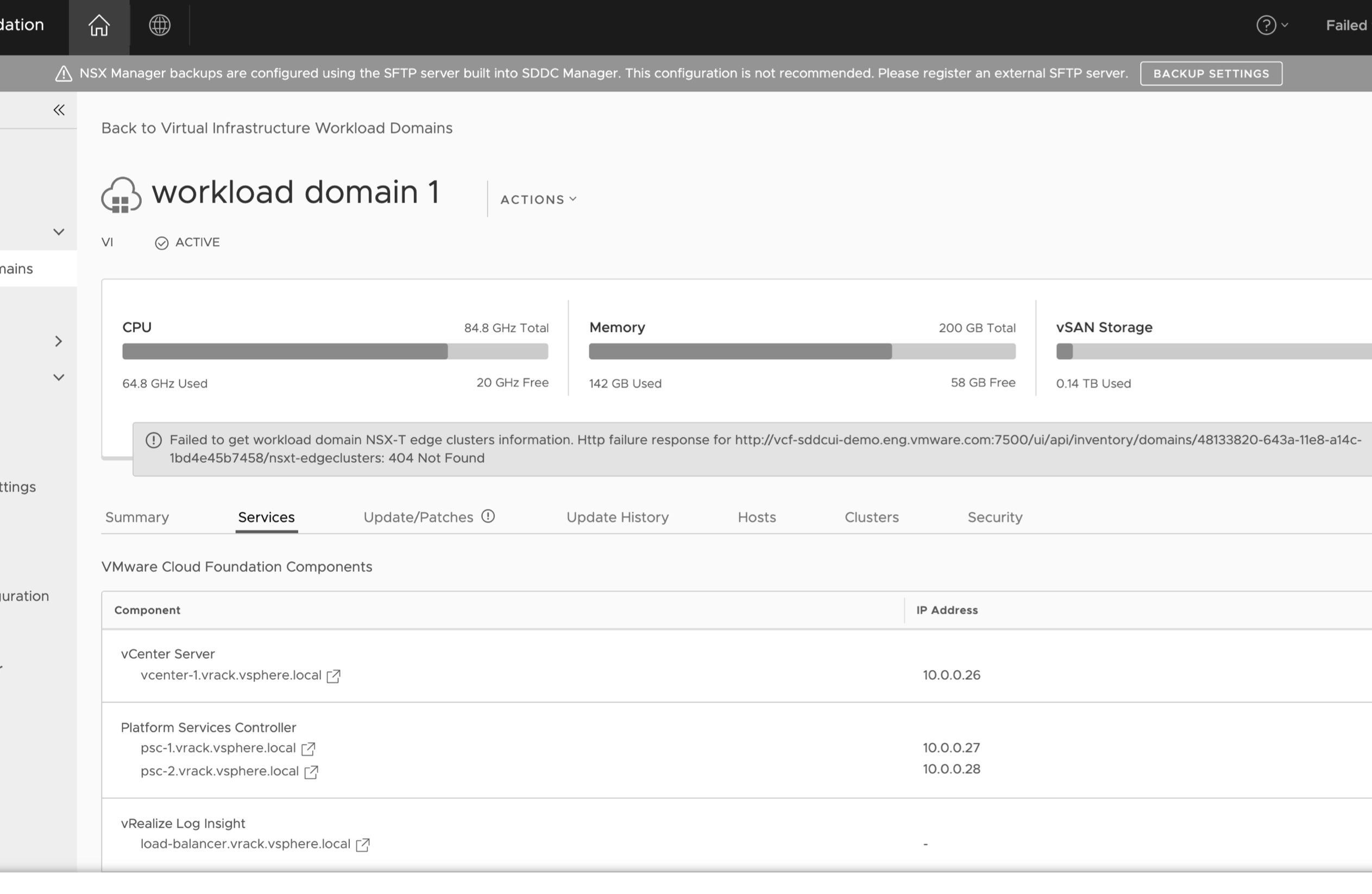The height and width of the screenshot is (894, 1372).
Task: Click the workload domain cloud icon
Action: click(121, 195)
